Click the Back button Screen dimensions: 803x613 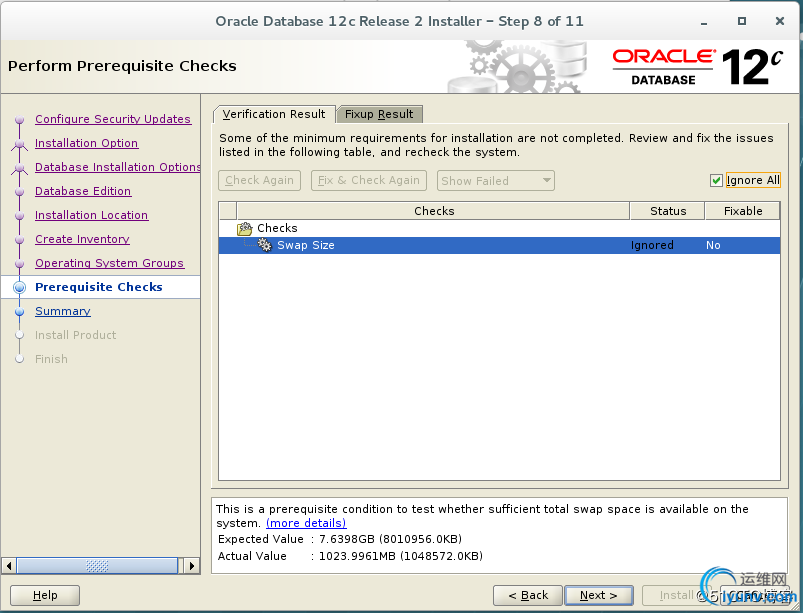coord(527,595)
